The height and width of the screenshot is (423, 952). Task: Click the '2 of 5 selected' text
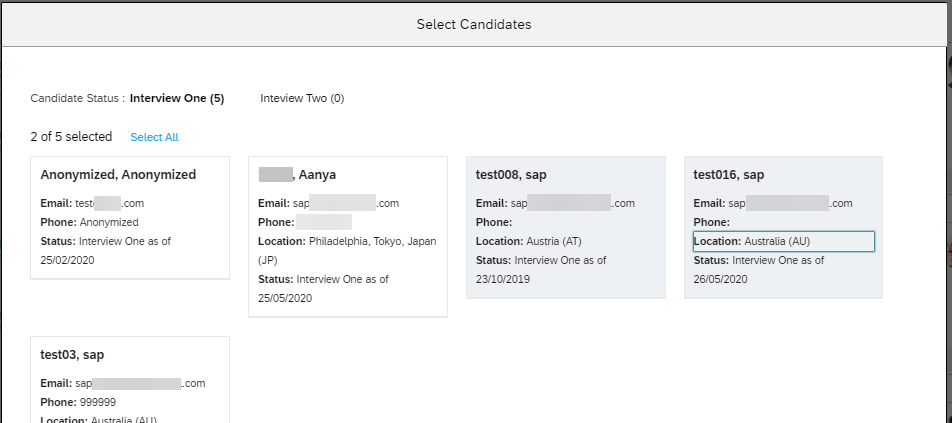tap(71, 137)
